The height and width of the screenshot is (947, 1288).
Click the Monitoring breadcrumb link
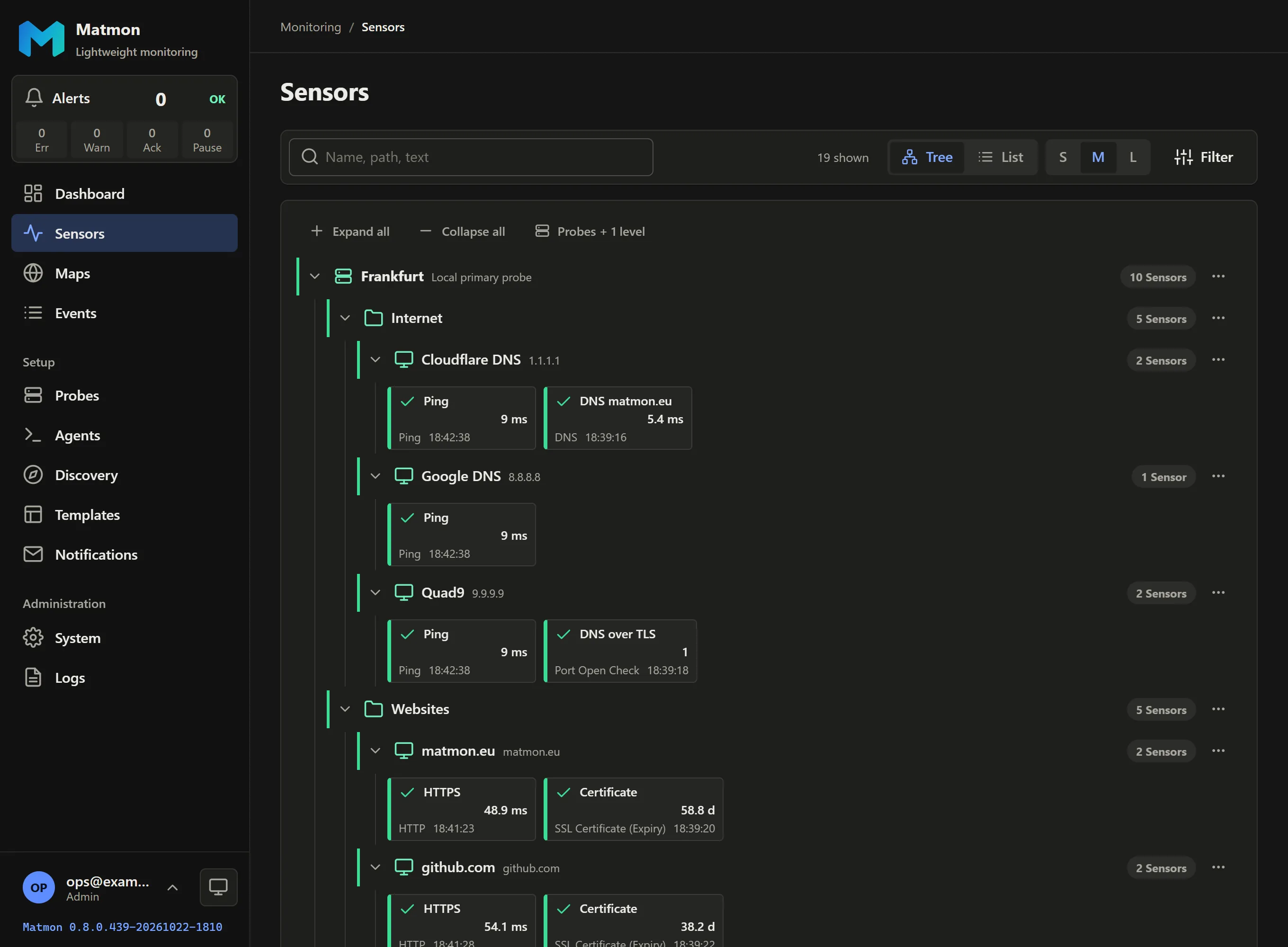(311, 27)
